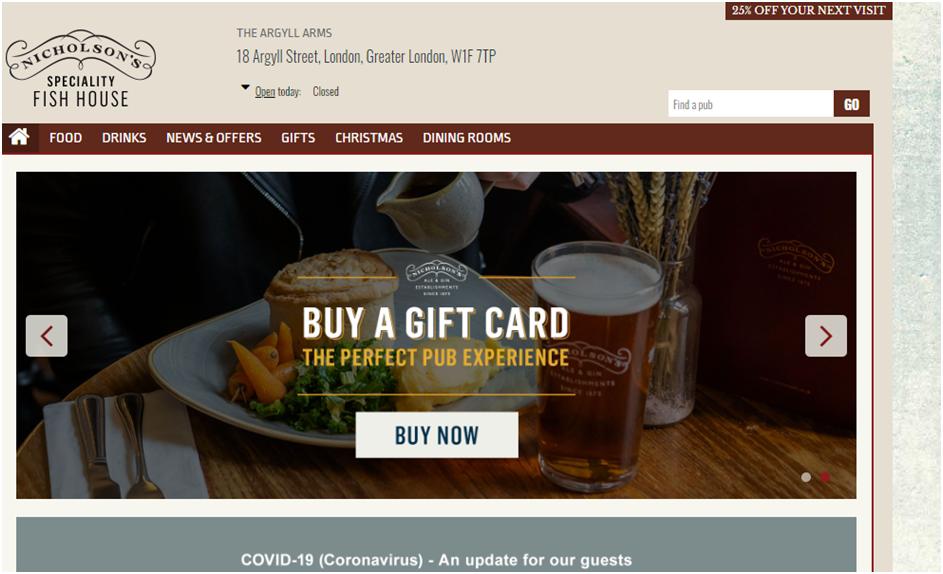
Task: Expand opening hours with the triangle arrow
Action: click(x=245, y=87)
